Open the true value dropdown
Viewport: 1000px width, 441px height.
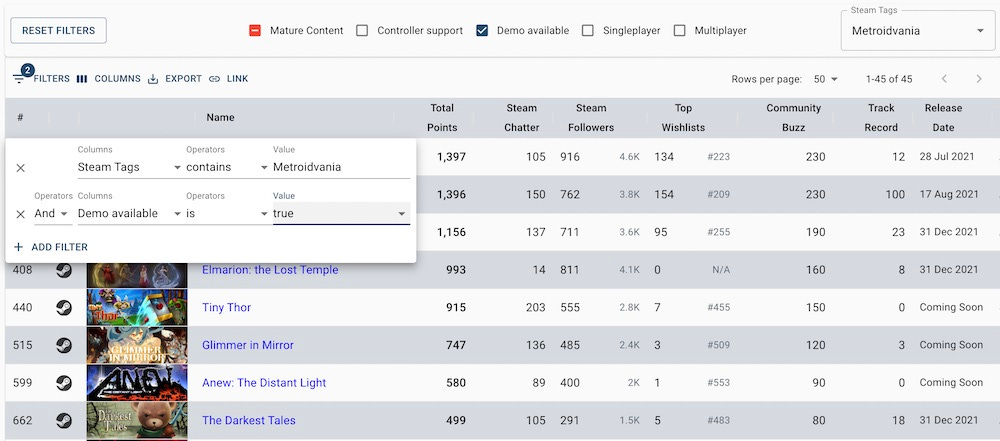click(x=341, y=213)
